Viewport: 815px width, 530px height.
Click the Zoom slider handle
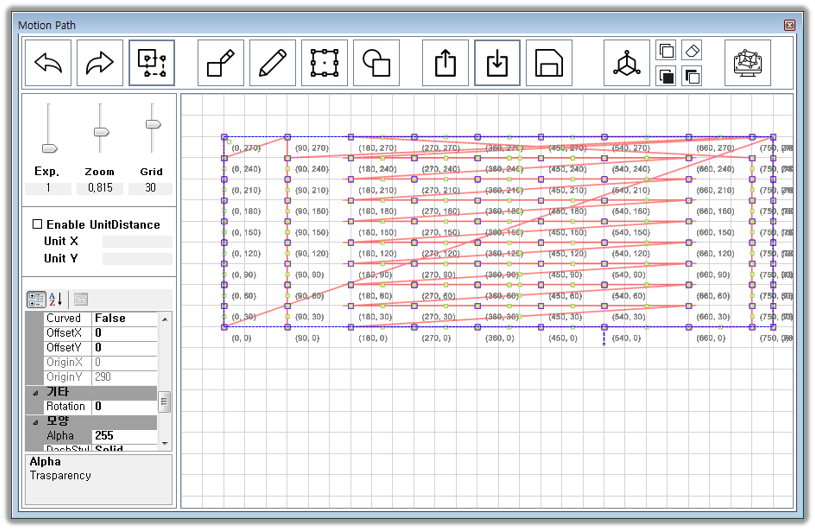tap(100, 132)
